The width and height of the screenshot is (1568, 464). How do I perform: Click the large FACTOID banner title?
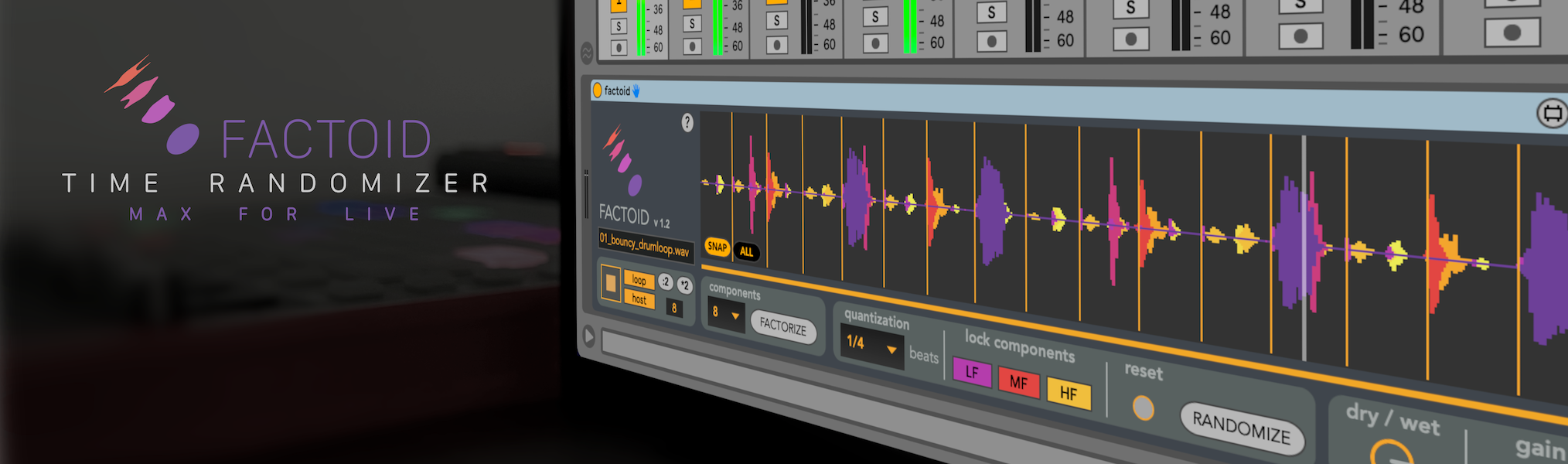[x=326, y=140]
